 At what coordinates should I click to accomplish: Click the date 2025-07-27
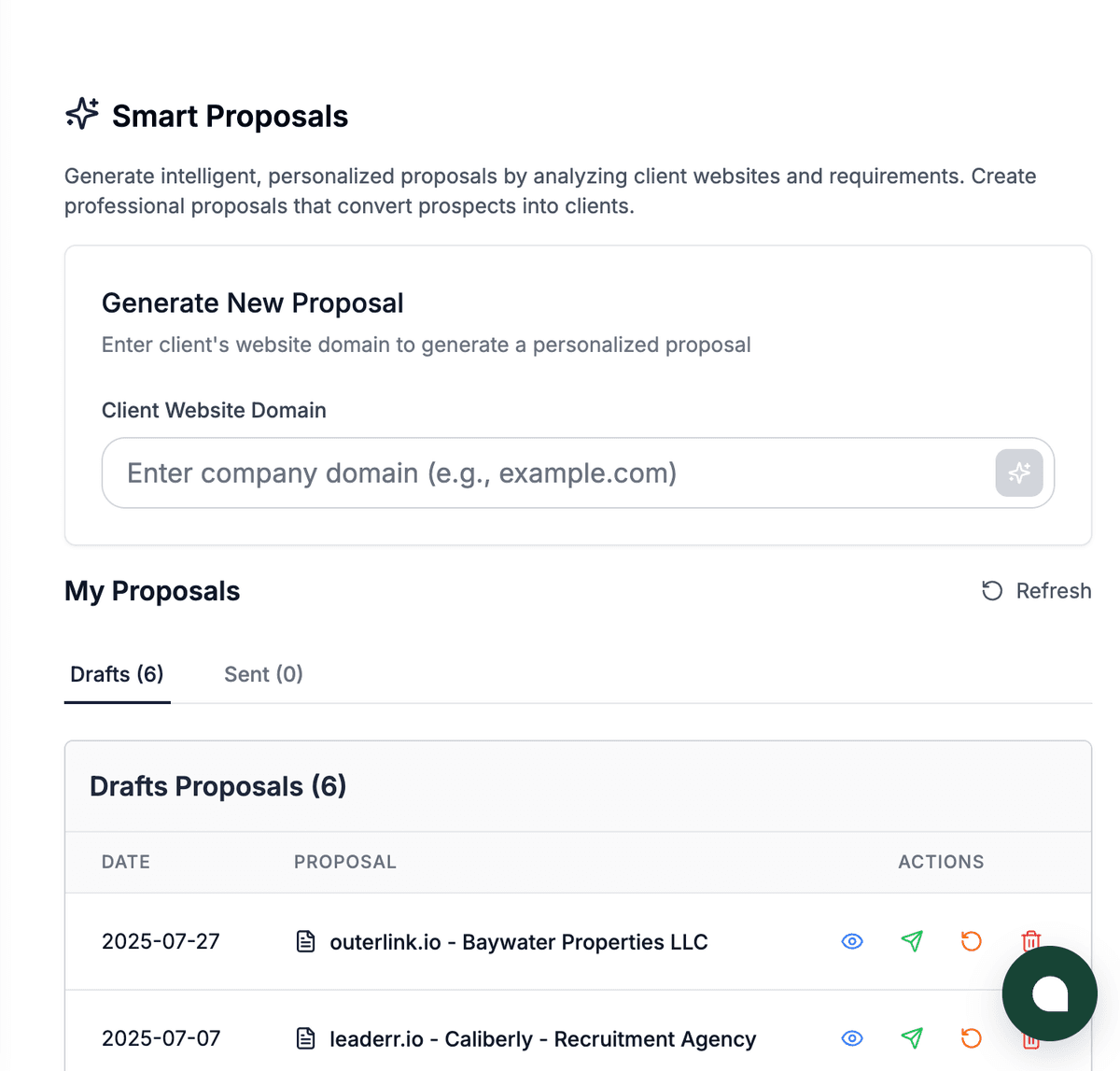click(x=161, y=941)
